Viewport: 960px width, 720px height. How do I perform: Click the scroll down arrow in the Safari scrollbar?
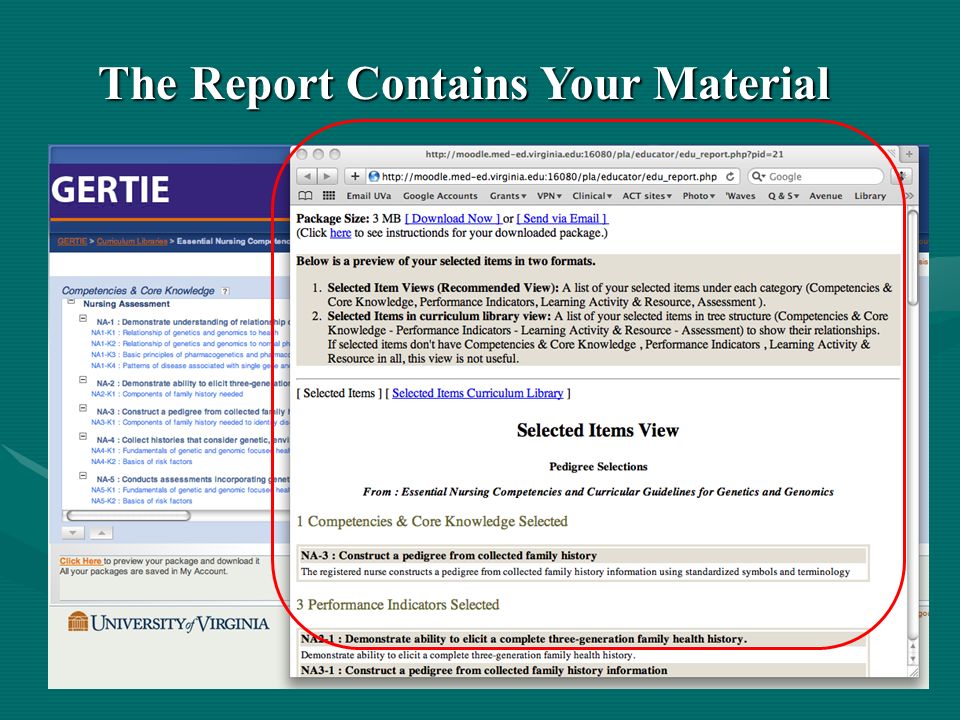tap(912, 659)
